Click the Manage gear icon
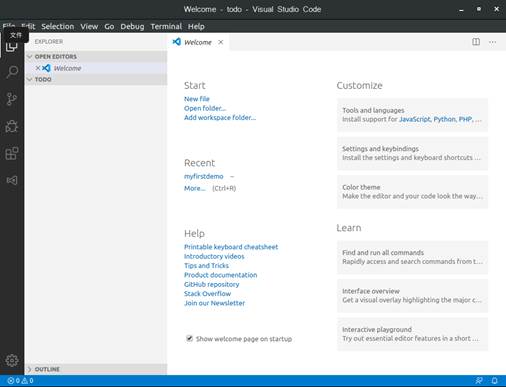The height and width of the screenshot is (387, 506). pos(12,360)
